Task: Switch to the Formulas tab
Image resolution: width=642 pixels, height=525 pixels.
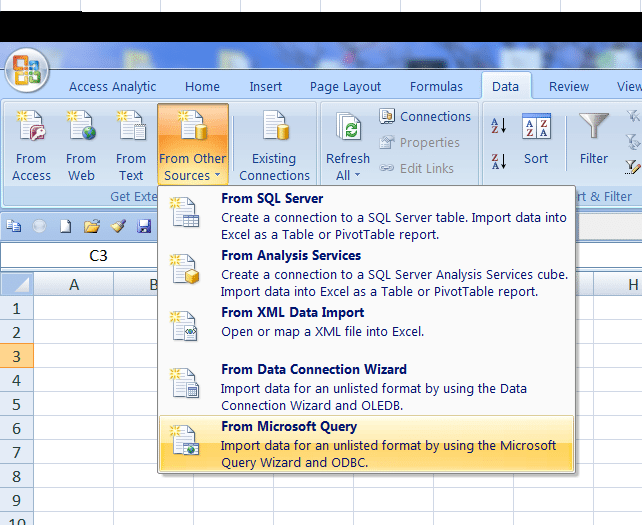Action: (x=436, y=87)
